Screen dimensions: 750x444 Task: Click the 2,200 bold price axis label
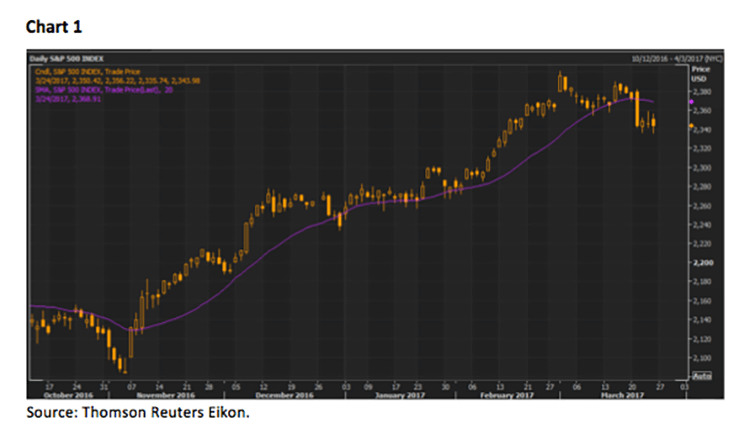click(x=701, y=262)
